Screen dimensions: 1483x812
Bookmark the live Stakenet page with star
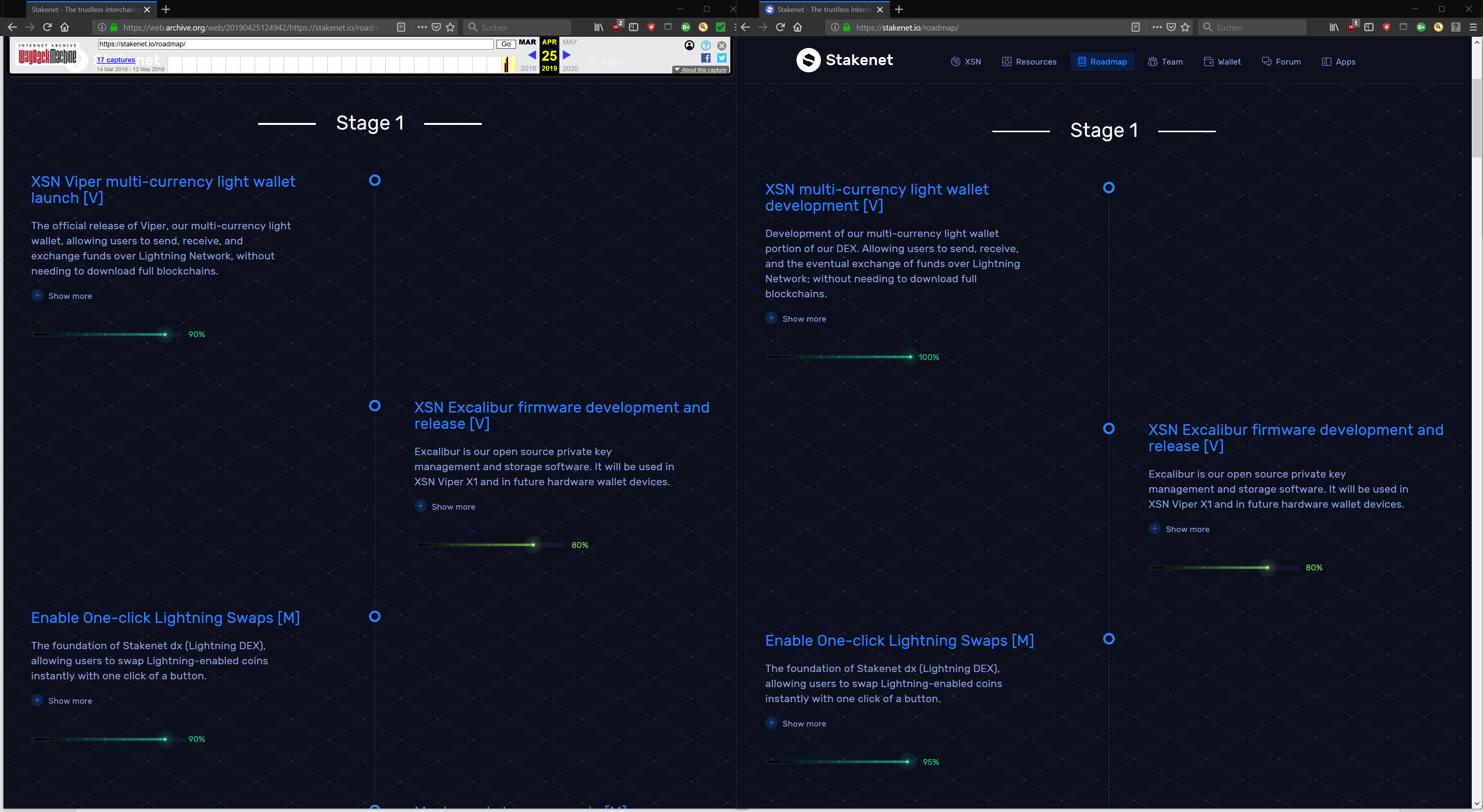tap(1186, 27)
